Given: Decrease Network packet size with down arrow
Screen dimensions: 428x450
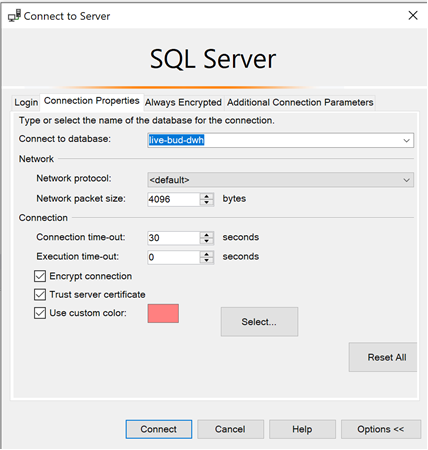Looking at the screenshot, I should 207,202.
